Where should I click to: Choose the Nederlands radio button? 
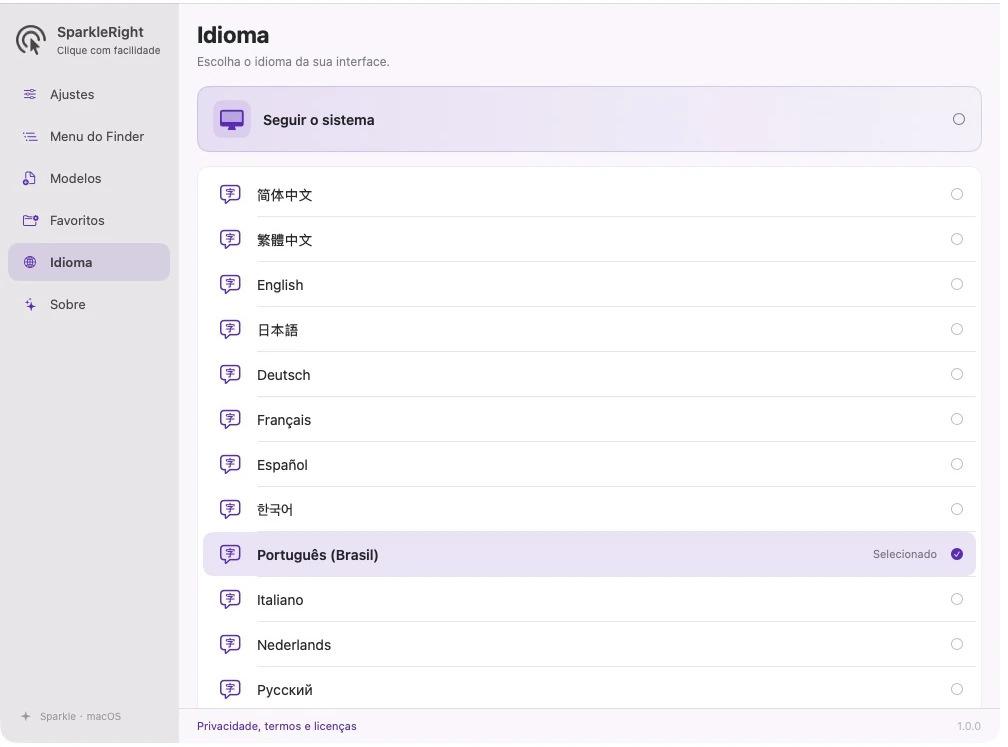[957, 644]
